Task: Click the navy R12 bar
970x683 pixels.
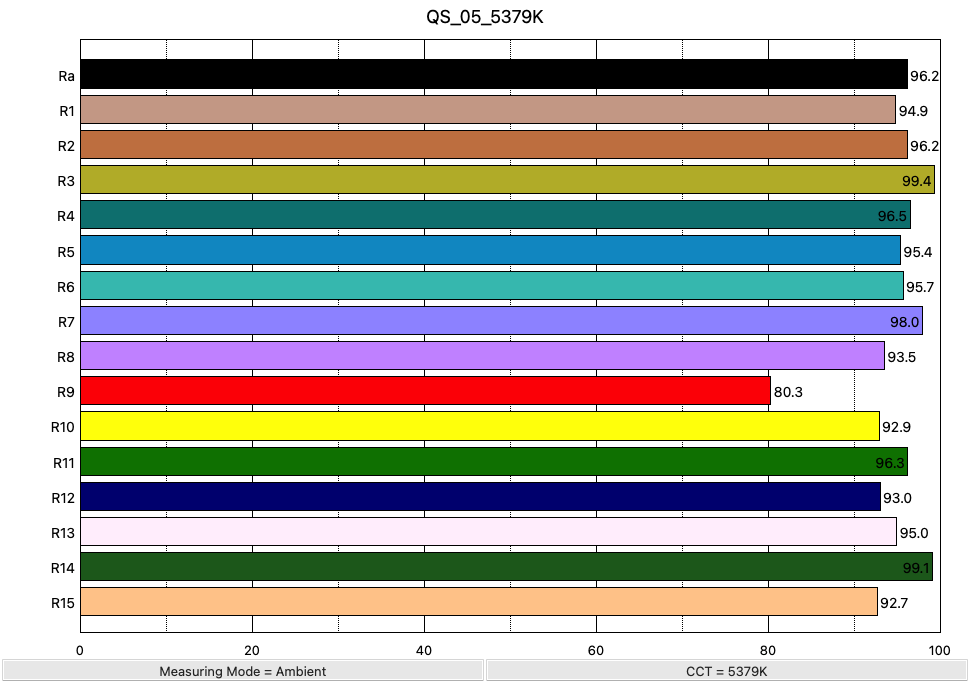Action: pyautogui.click(x=481, y=497)
